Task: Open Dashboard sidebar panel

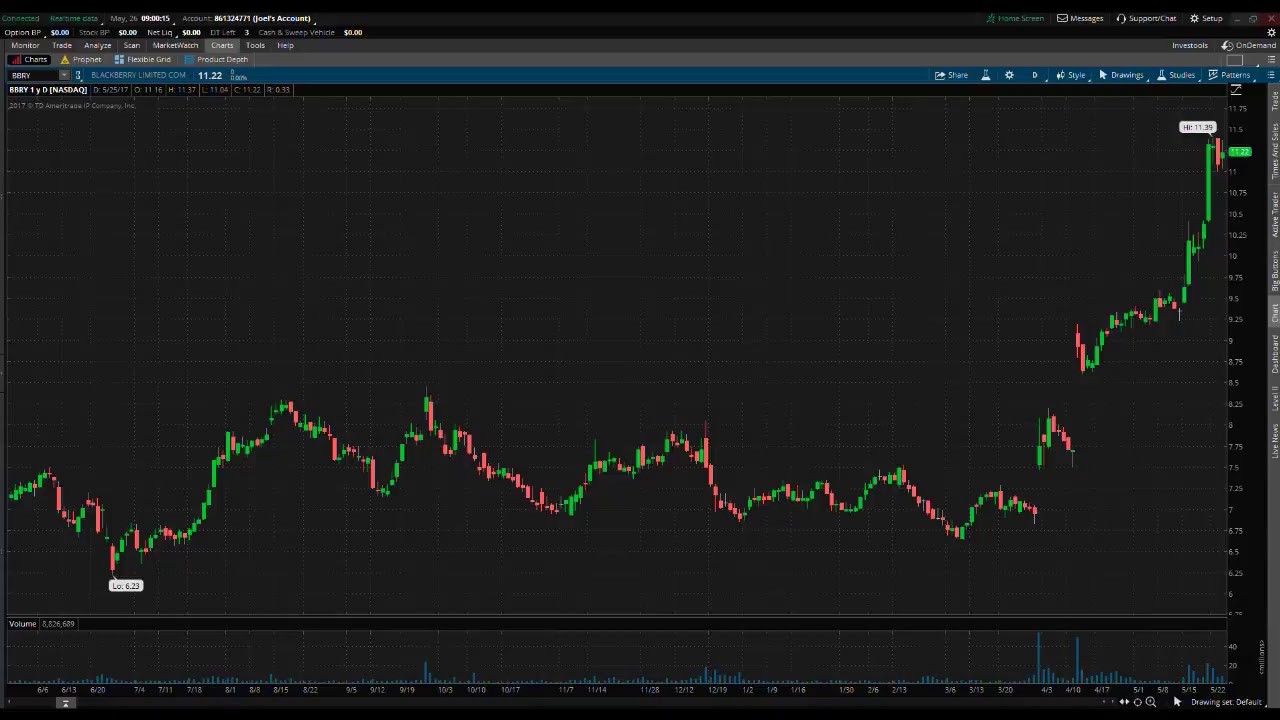Action: 1274,354
